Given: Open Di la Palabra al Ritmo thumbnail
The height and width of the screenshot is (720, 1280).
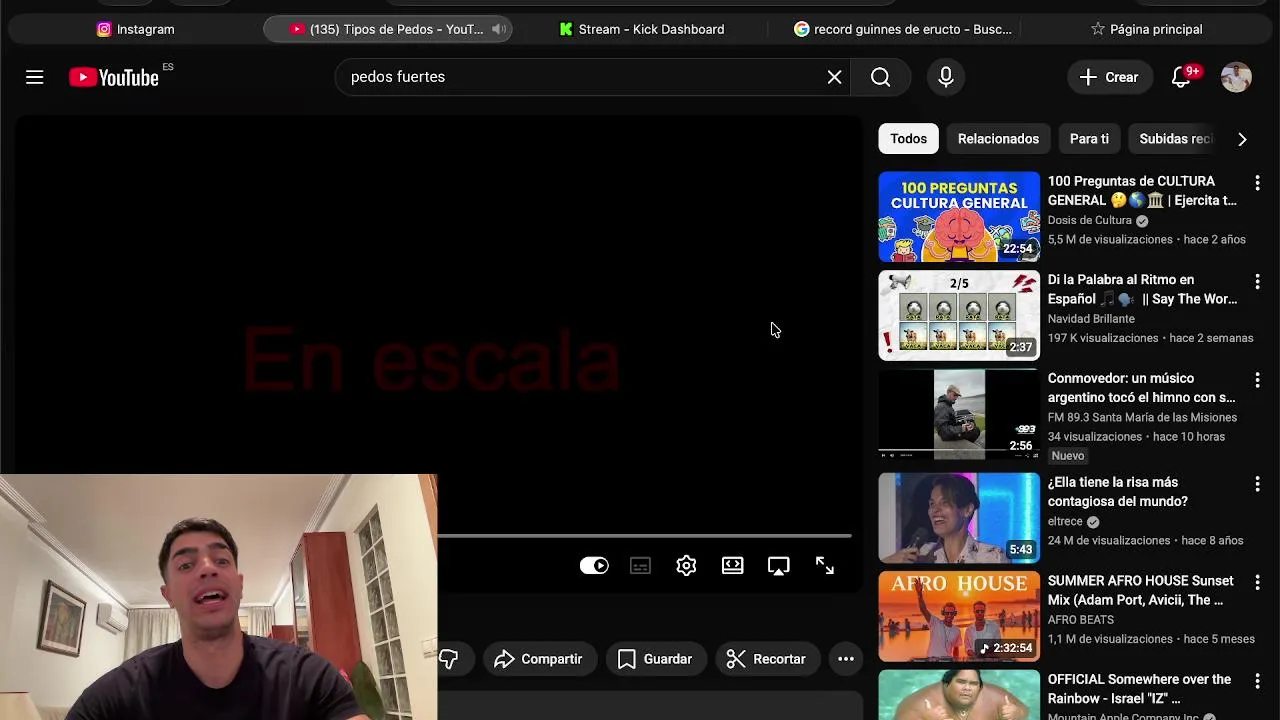Looking at the screenshot, I should [959, 315].
